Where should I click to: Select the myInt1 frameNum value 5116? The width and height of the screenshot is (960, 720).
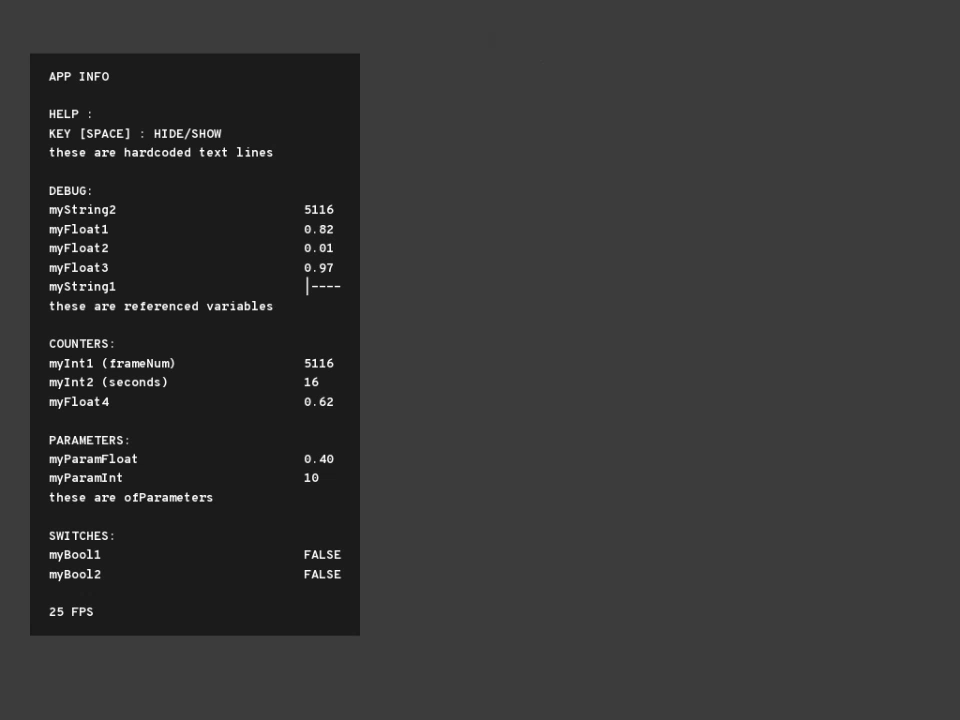point(319,364)
